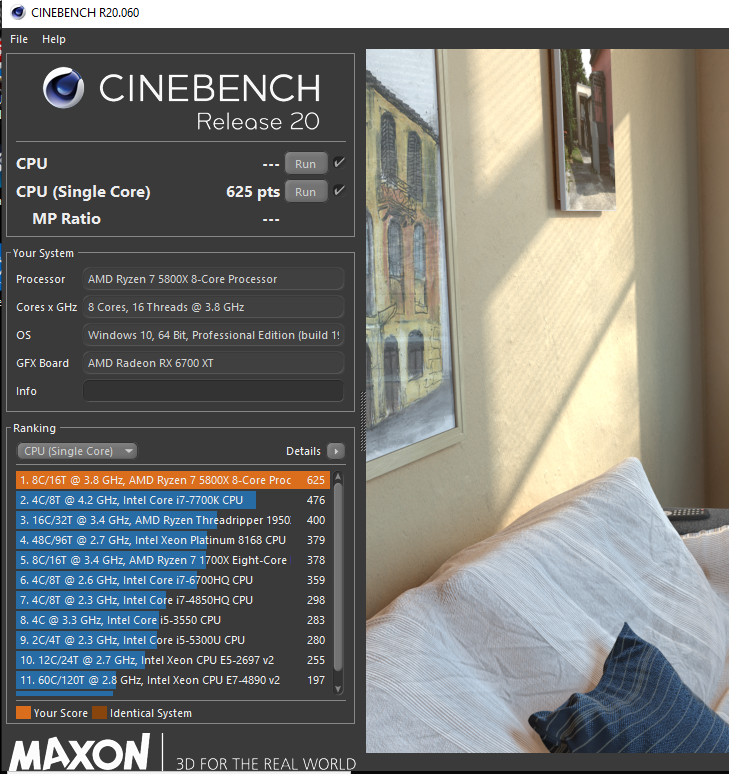Open the File menu
Screen dimensions: 729x774
19,39
